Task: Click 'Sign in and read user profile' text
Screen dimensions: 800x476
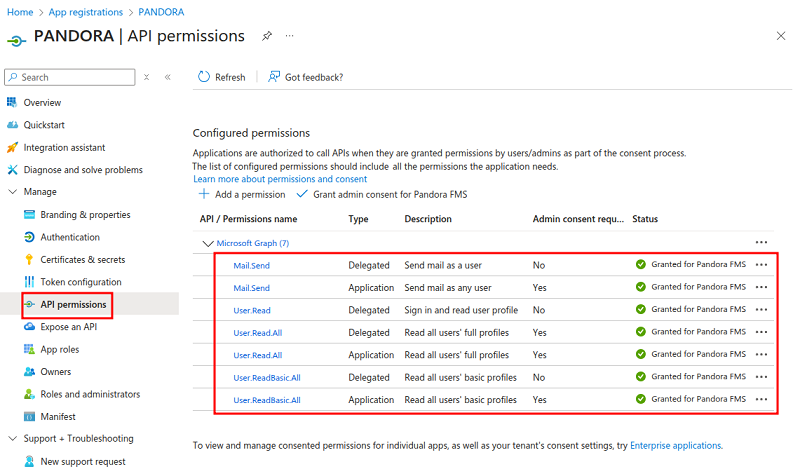Action: [x=461, y=310]
